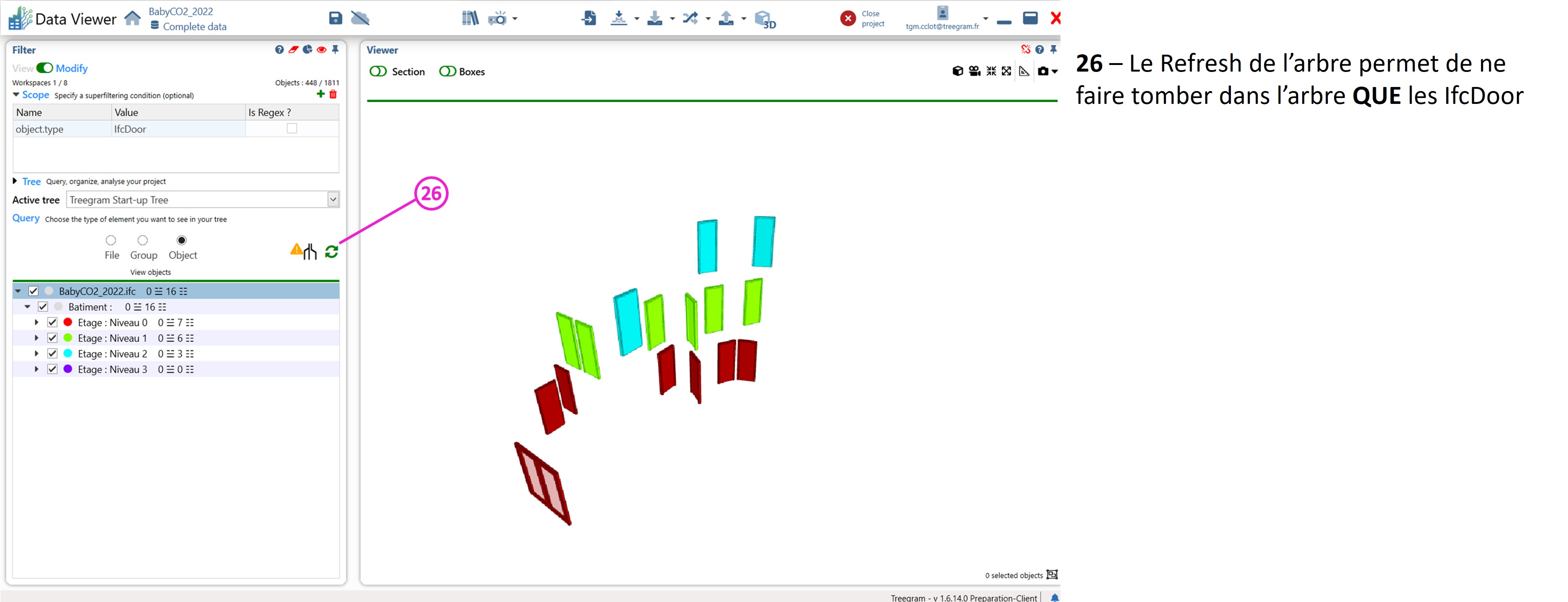Select the Group radio button
This screenshot has height=602, width=1568.
pos(142,240)
